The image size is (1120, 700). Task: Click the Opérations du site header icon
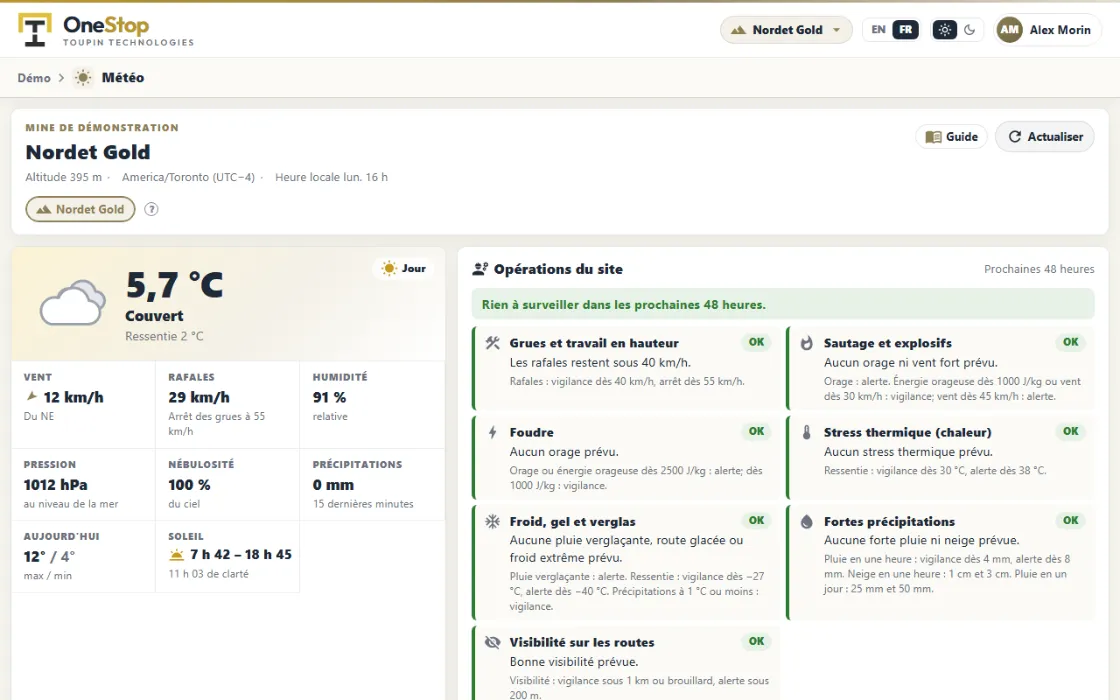coord(481,269)
